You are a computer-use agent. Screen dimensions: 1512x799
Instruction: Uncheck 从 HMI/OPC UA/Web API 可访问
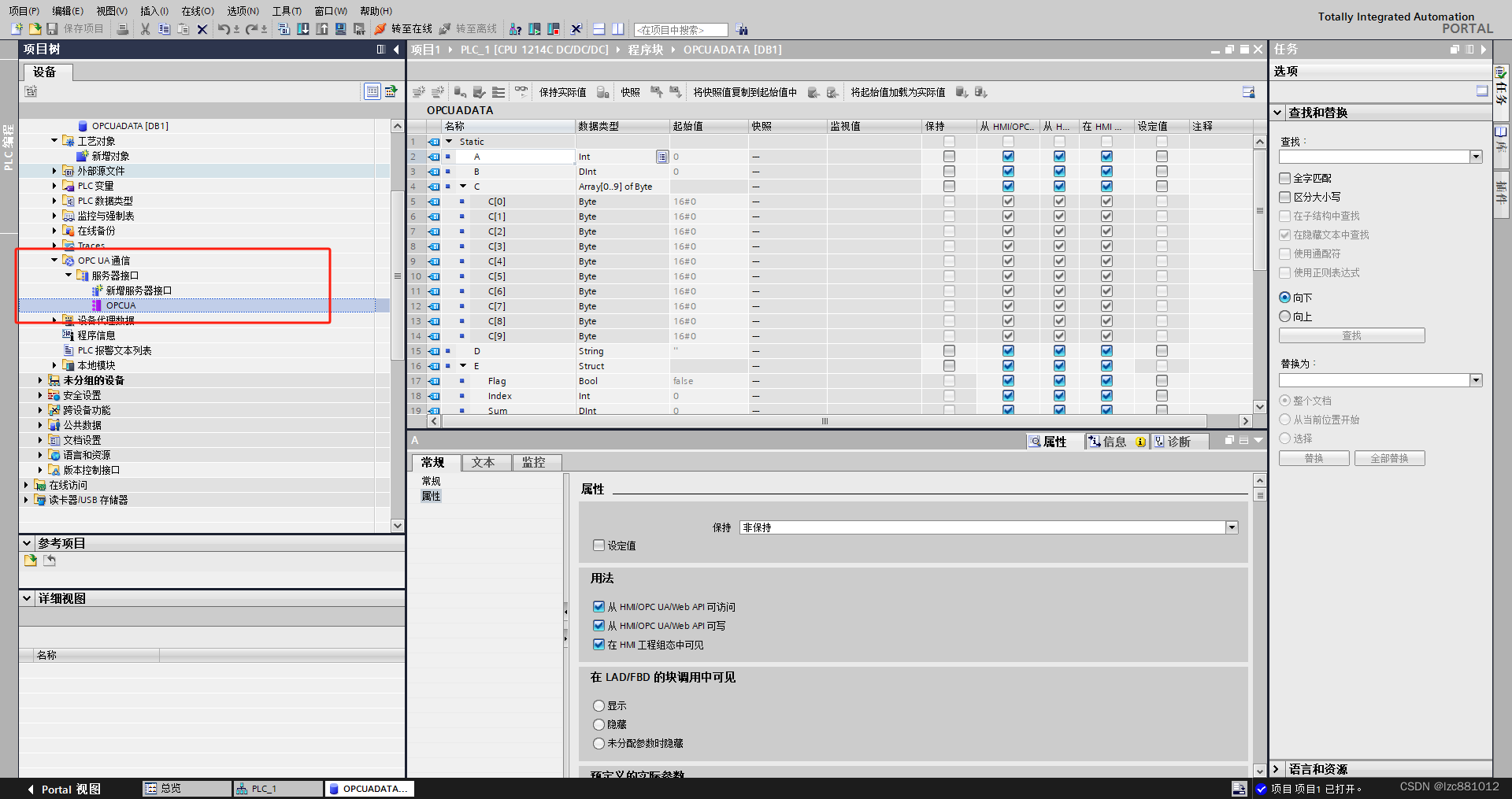click(598, 607)
